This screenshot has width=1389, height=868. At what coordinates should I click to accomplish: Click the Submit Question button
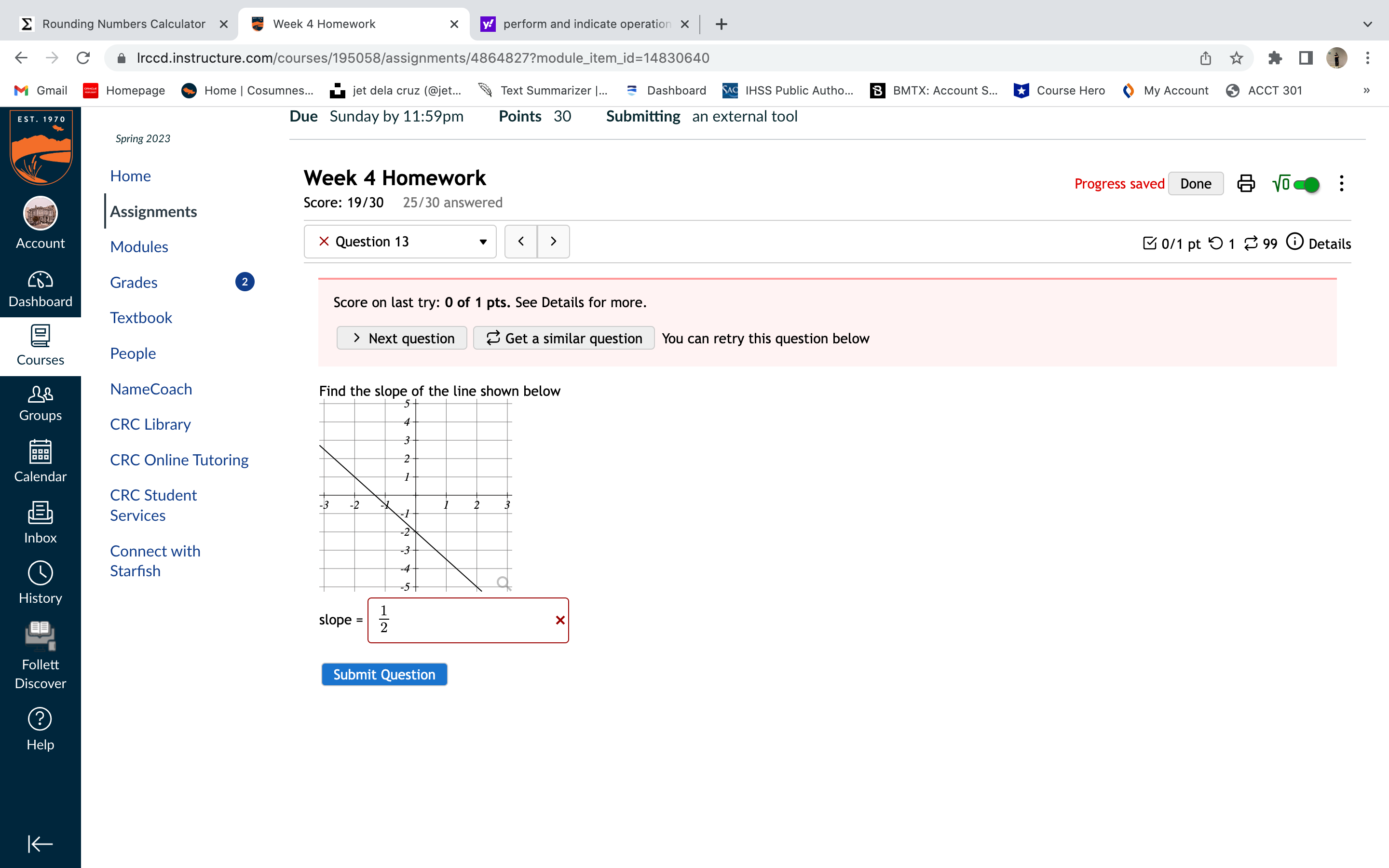[x=384, y=675]
